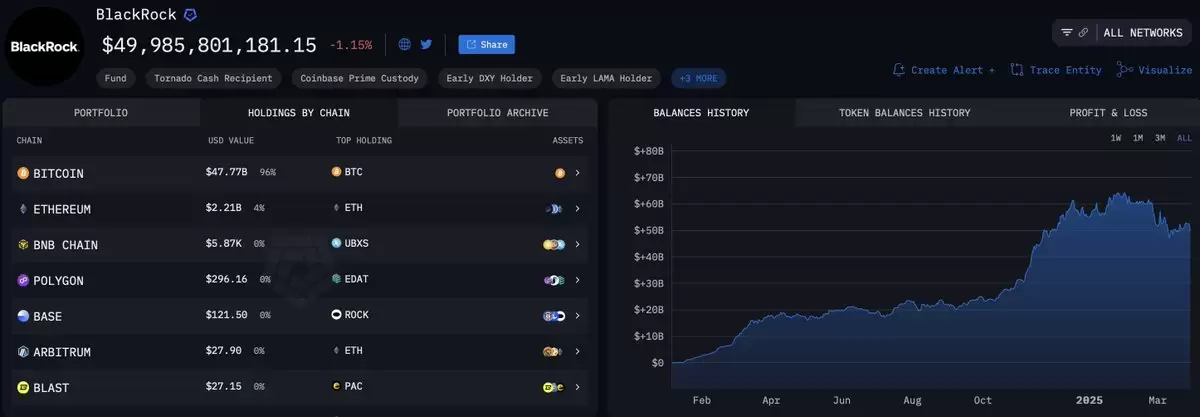The width and height of the screenshot is (1200, 417).
Task: Click the Blast row assets icons
Action: 554,387
